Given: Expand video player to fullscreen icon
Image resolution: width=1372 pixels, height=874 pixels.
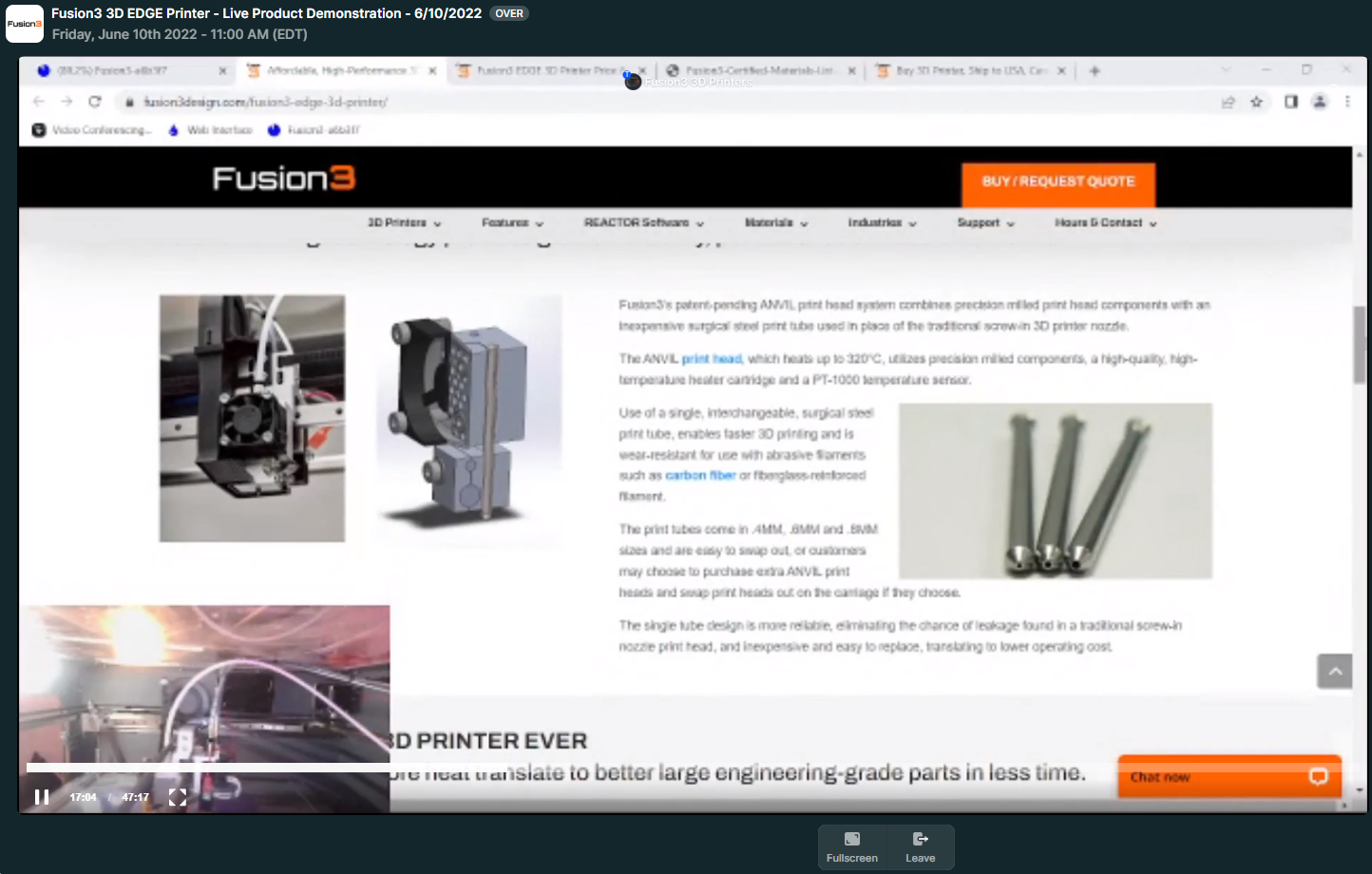Looking at the screenshot, I should click(x=178, y=797).
